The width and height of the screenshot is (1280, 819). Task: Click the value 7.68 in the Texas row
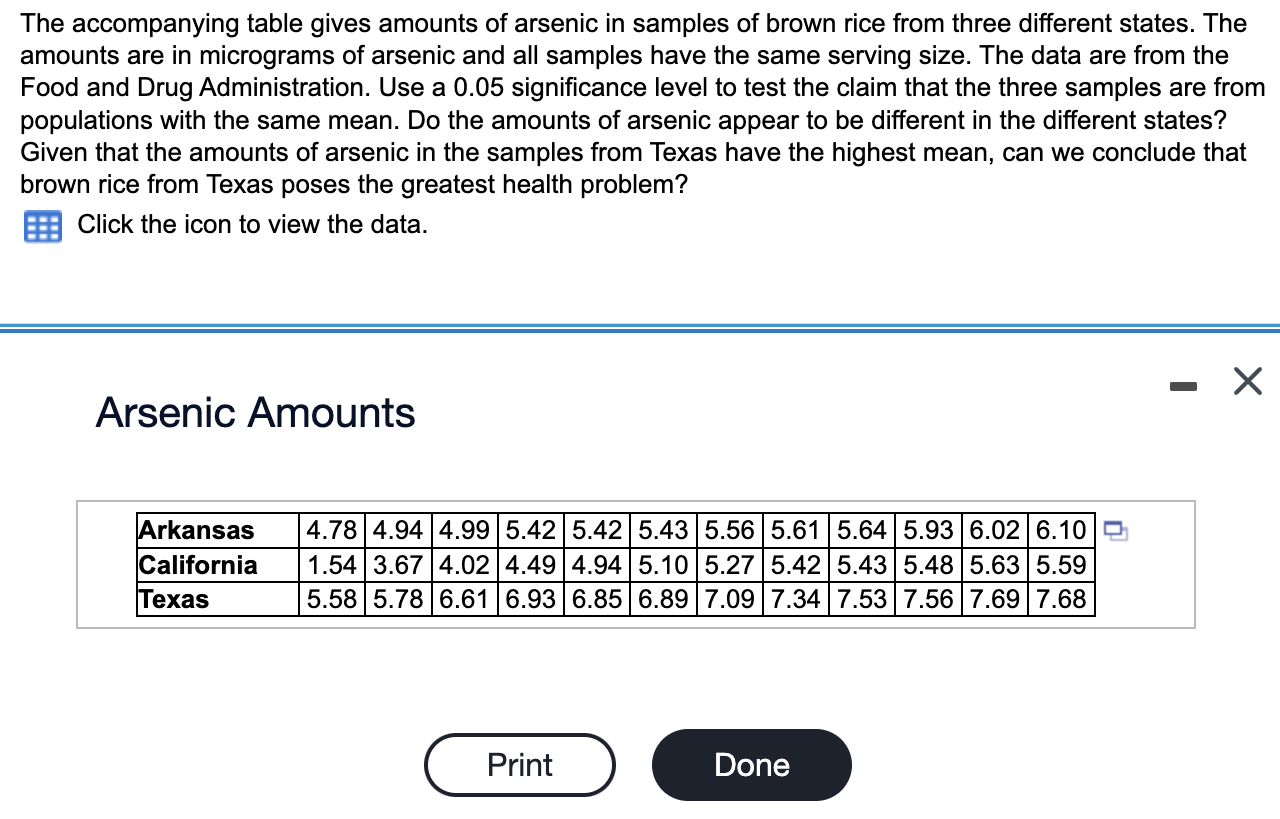tap(1061, 599)
